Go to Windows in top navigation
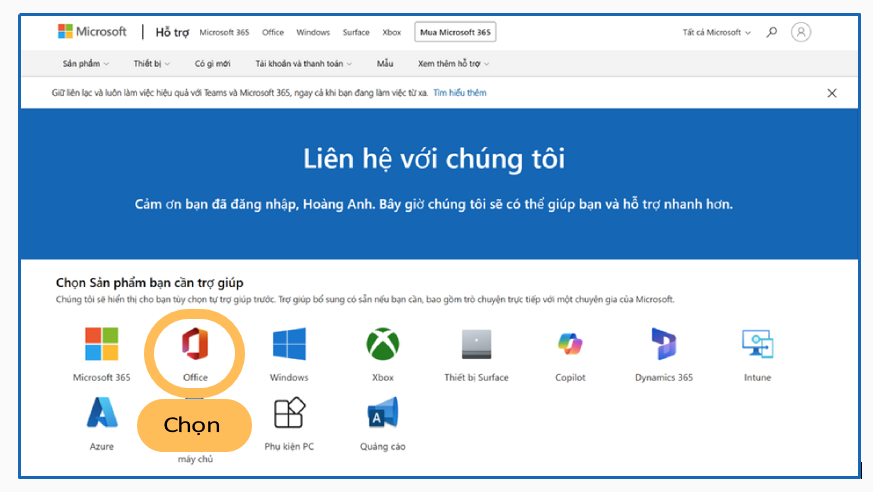This screenshot has width=873, height=492. [x=313, y=32]
